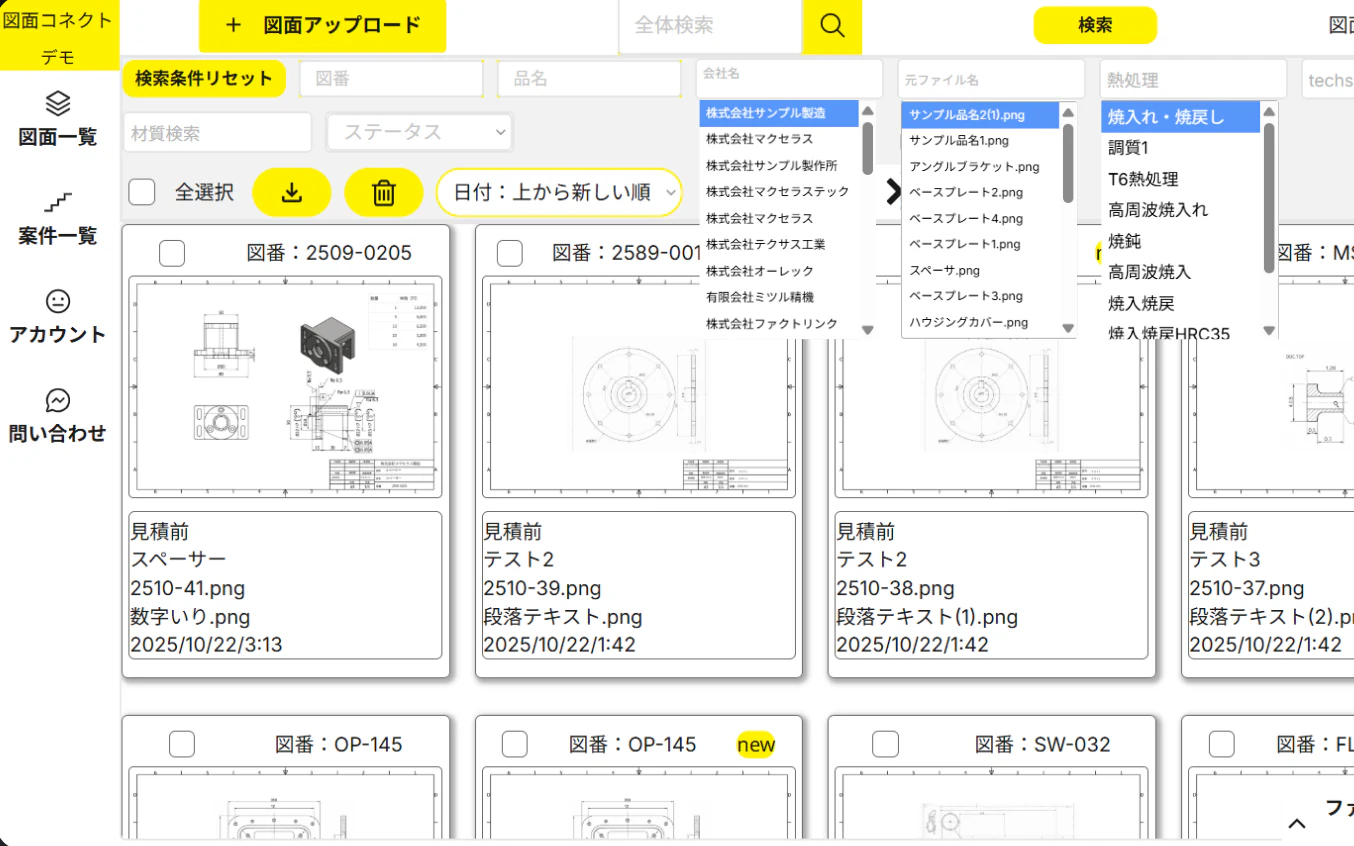Open drawing thumbnail of 2589-001 card
This screenshot has width=1354, height=846.
point(639,386)
